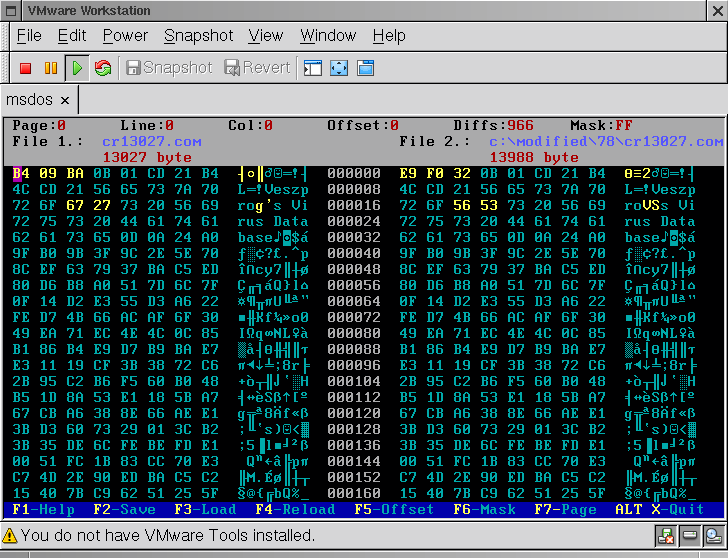Click the green Power On play icon
Viewport: 728px width, 558px height.
point(77,68)
